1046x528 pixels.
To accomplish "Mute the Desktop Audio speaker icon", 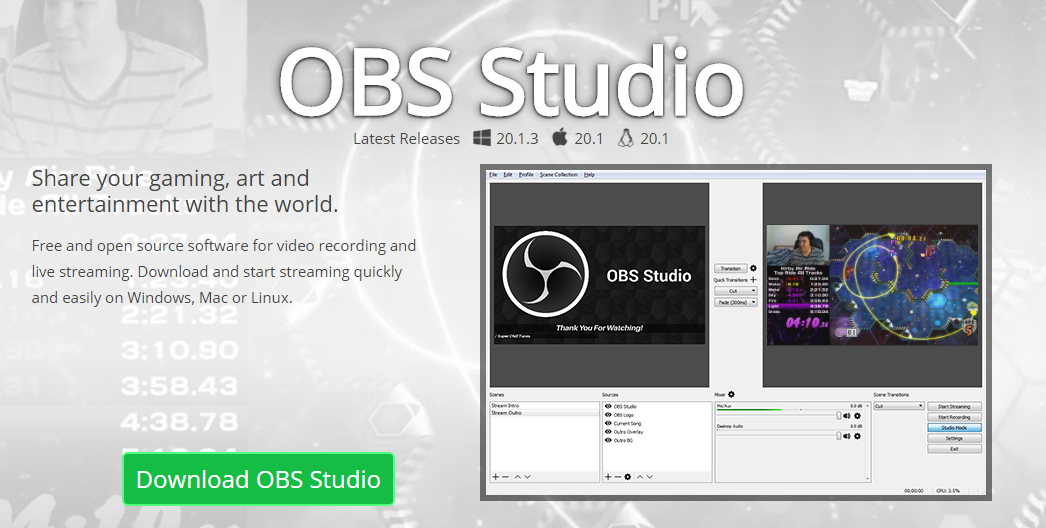I will tap(847, 436).
